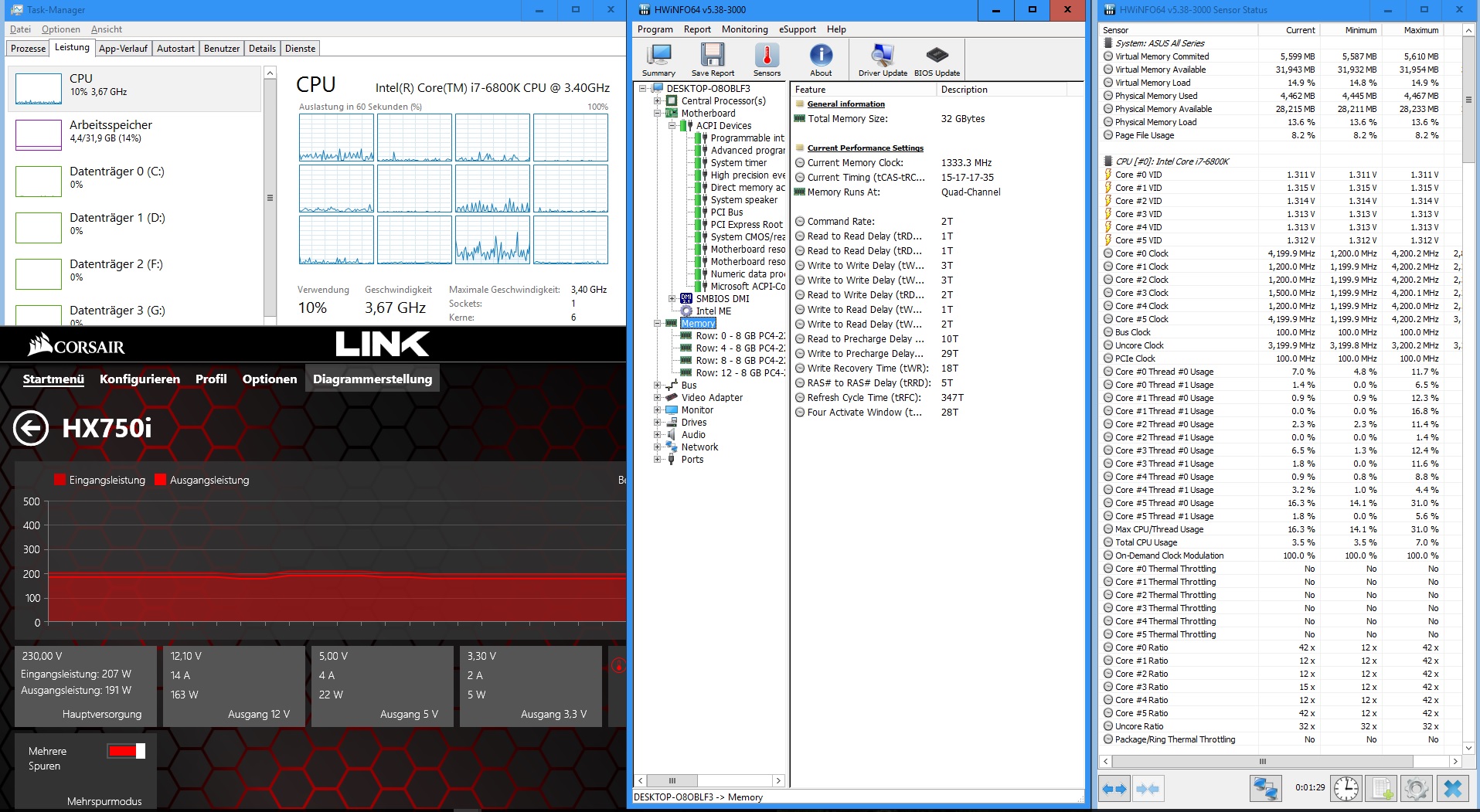Open the Diagrammerstellung tab in Corsair Link
Image resolution: width=1480 pixels, height=812 pixels.
click(373, 379)
